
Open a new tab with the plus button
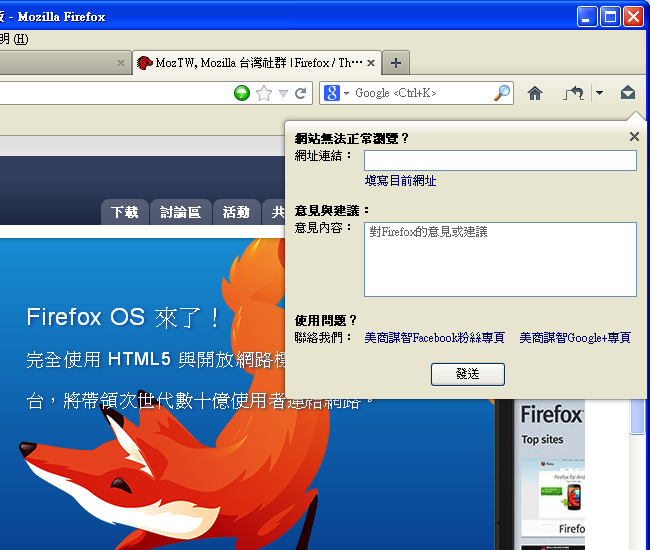[x=396, y=62]
